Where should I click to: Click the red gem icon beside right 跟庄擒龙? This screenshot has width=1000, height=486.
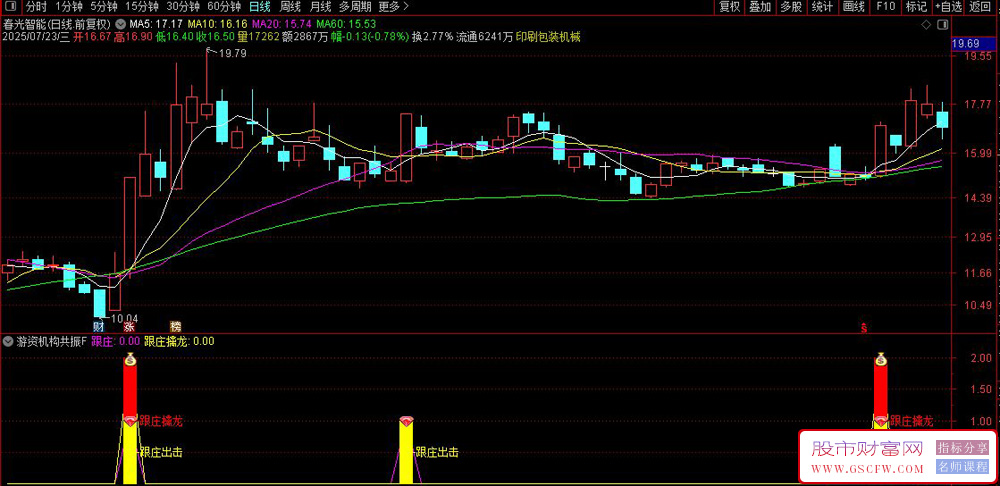click(x=881, y=421)
